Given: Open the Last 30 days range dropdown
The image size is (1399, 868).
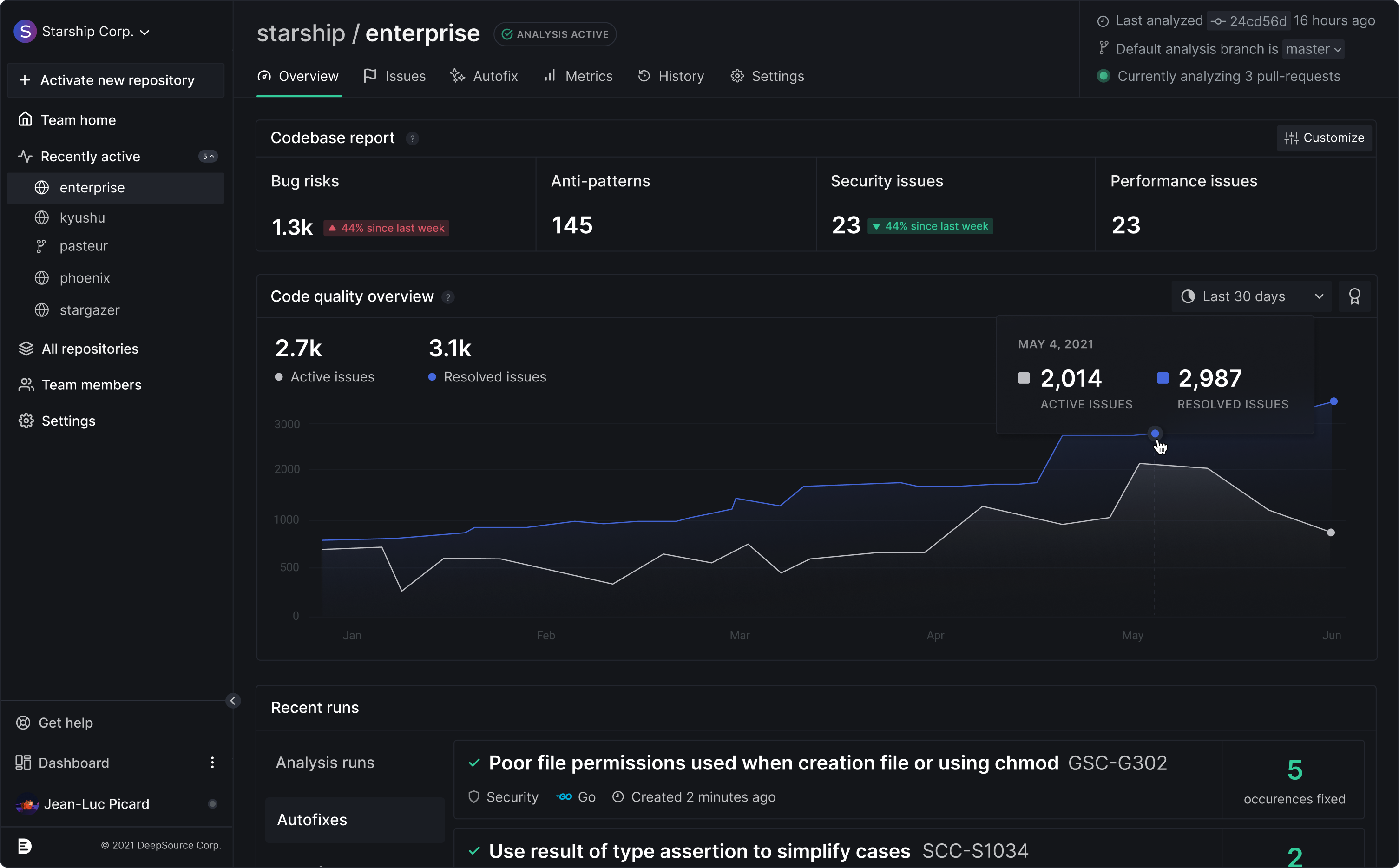Looking at the screenshot, I should tap(1251, 297).
